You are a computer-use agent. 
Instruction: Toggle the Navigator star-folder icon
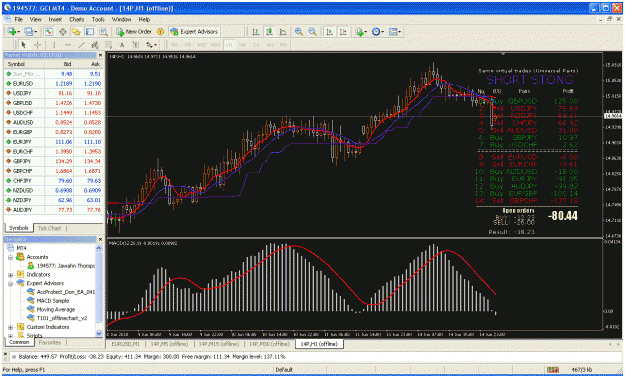76,31
